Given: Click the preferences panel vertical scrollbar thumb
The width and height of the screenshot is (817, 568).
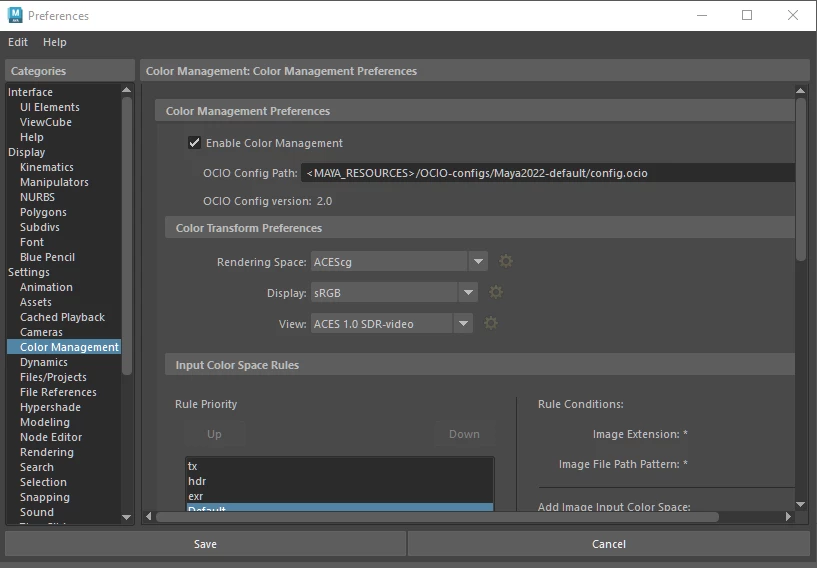Looking at the screenshot, I should click(x=801, y=179).
